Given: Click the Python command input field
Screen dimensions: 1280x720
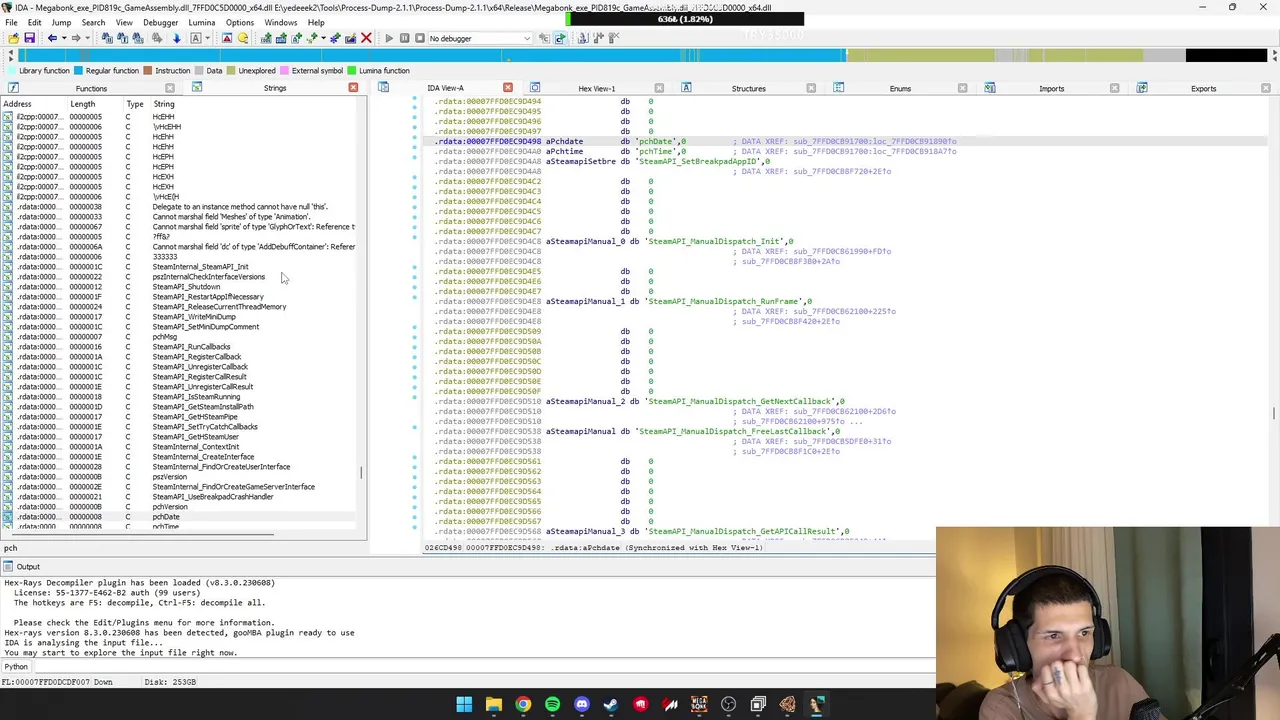Looking at the screenshot, I should coord(484,667).
